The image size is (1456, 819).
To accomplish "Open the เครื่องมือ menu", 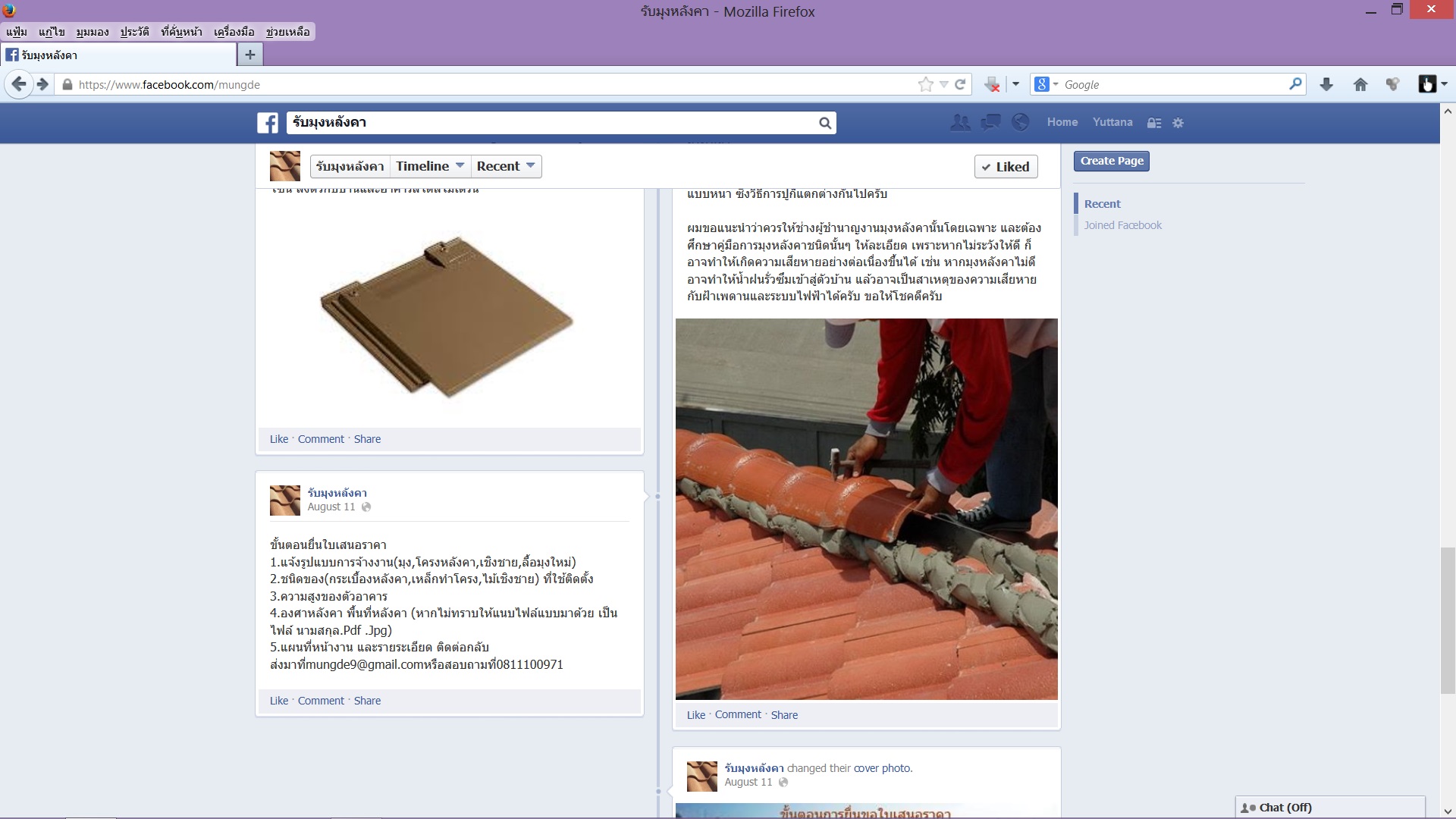I will [x=234, y=32].
